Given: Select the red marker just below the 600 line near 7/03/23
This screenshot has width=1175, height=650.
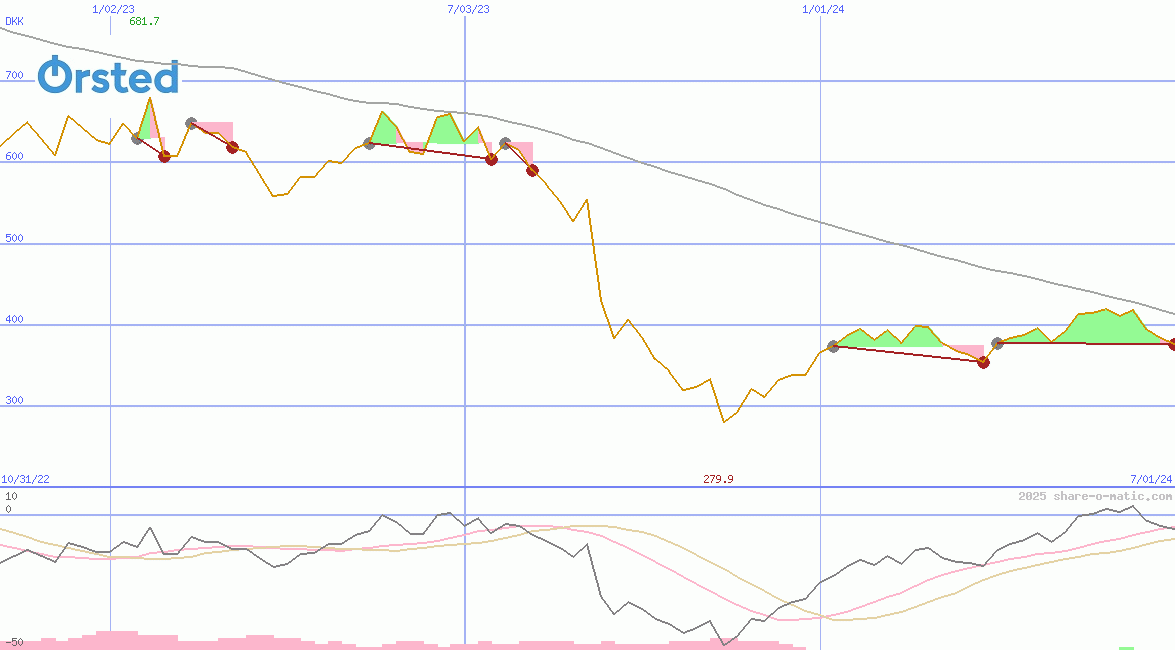Looking at the screenshot, I should [491, 159].
